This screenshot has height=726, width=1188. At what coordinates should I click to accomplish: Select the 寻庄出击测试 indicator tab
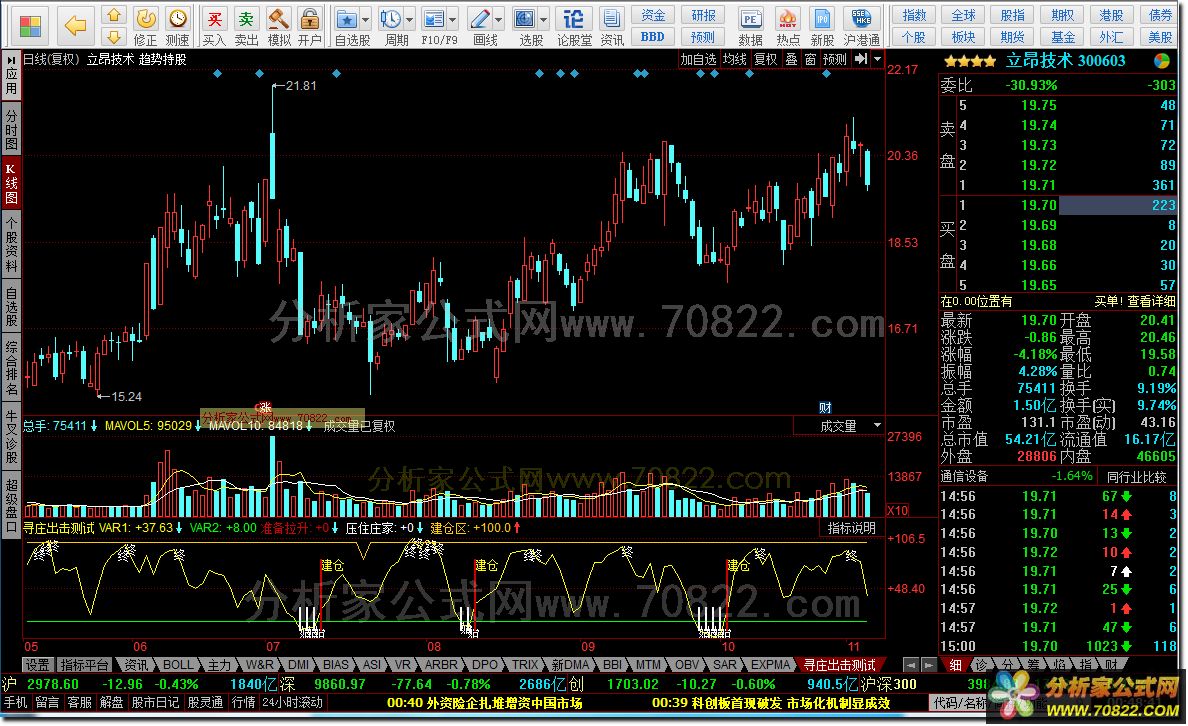click(x=839, y=665)
